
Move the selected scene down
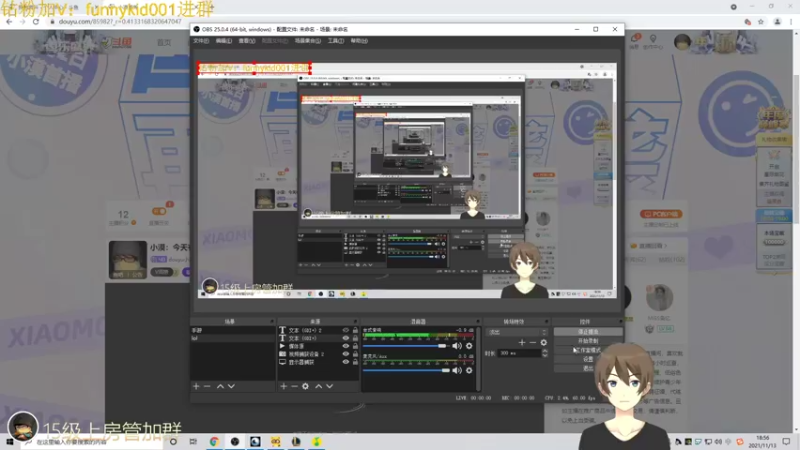tap(231, 386)
